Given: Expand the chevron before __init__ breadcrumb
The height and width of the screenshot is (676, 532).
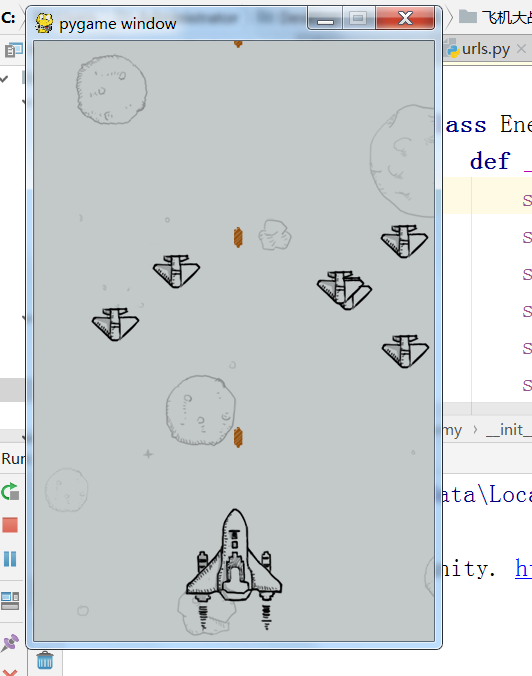Looking at the screenshot, I should (x=475, y=429).
